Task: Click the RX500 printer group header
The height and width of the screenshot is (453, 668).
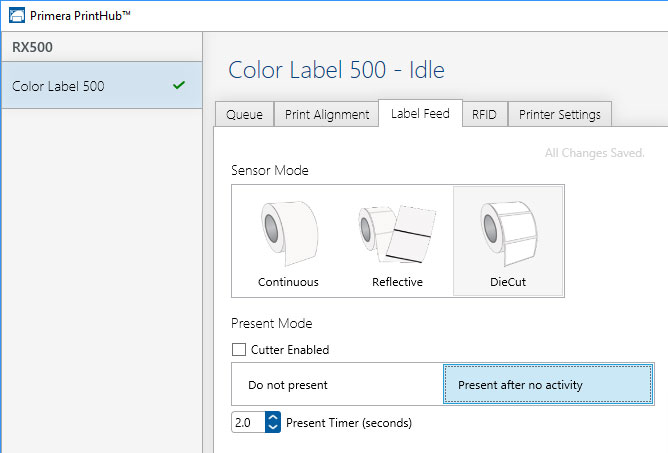Action: point(101,47)
